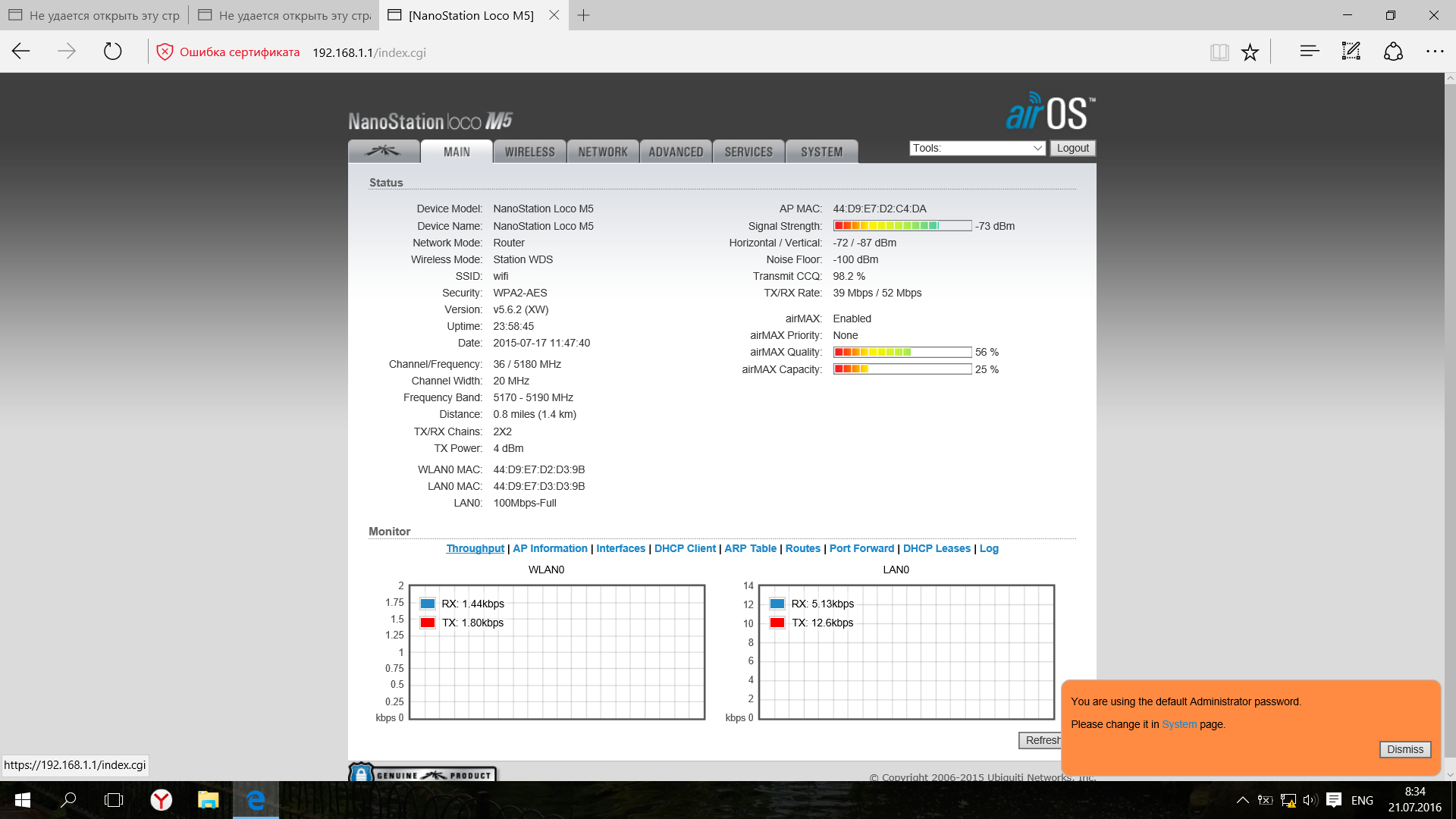The width and height of the screenshot is (1456, 819).
Task: Click the Genuine Product badge
Action: click(422, 773)
